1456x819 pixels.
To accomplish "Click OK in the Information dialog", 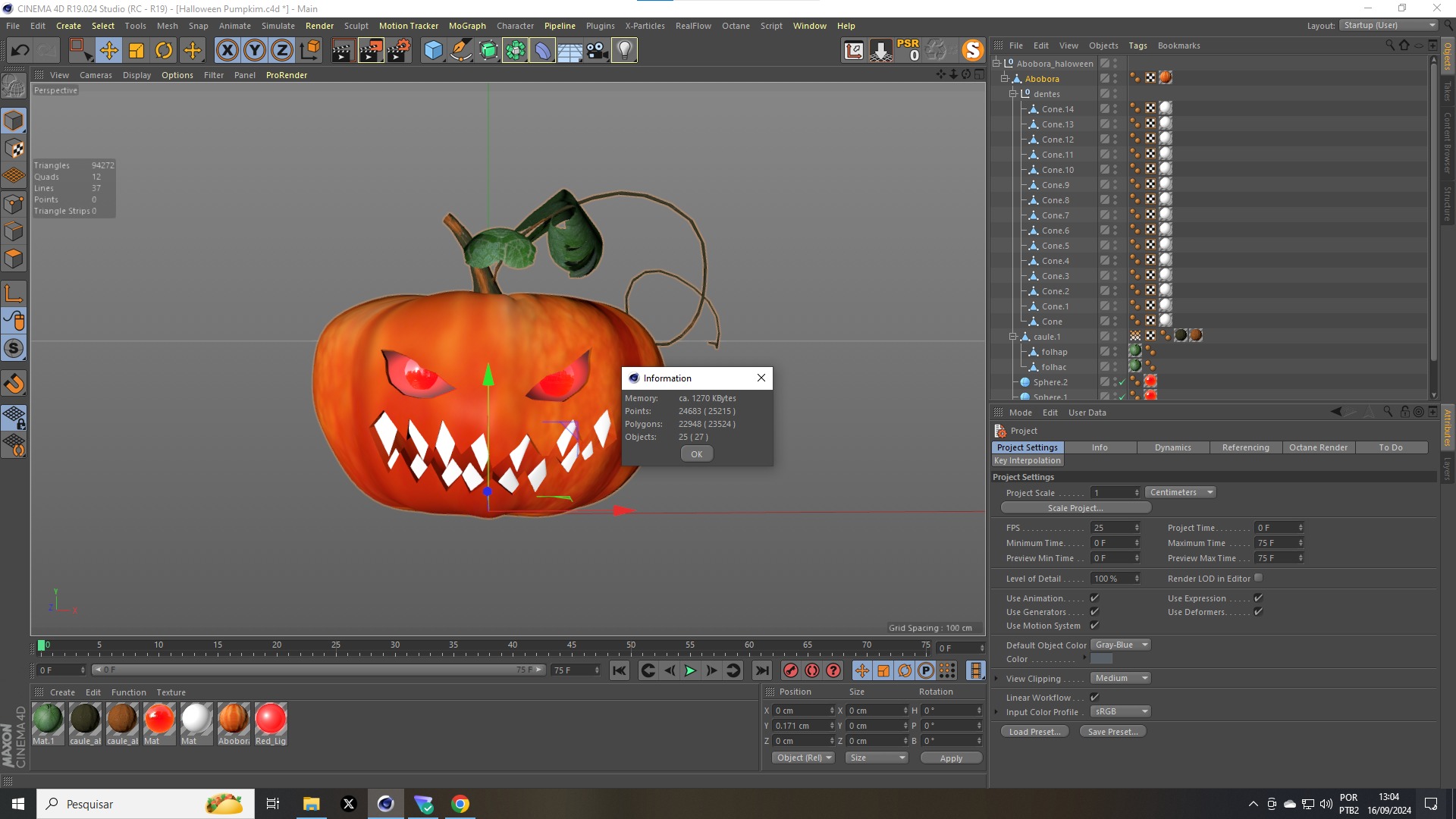I will click(696, 454).
